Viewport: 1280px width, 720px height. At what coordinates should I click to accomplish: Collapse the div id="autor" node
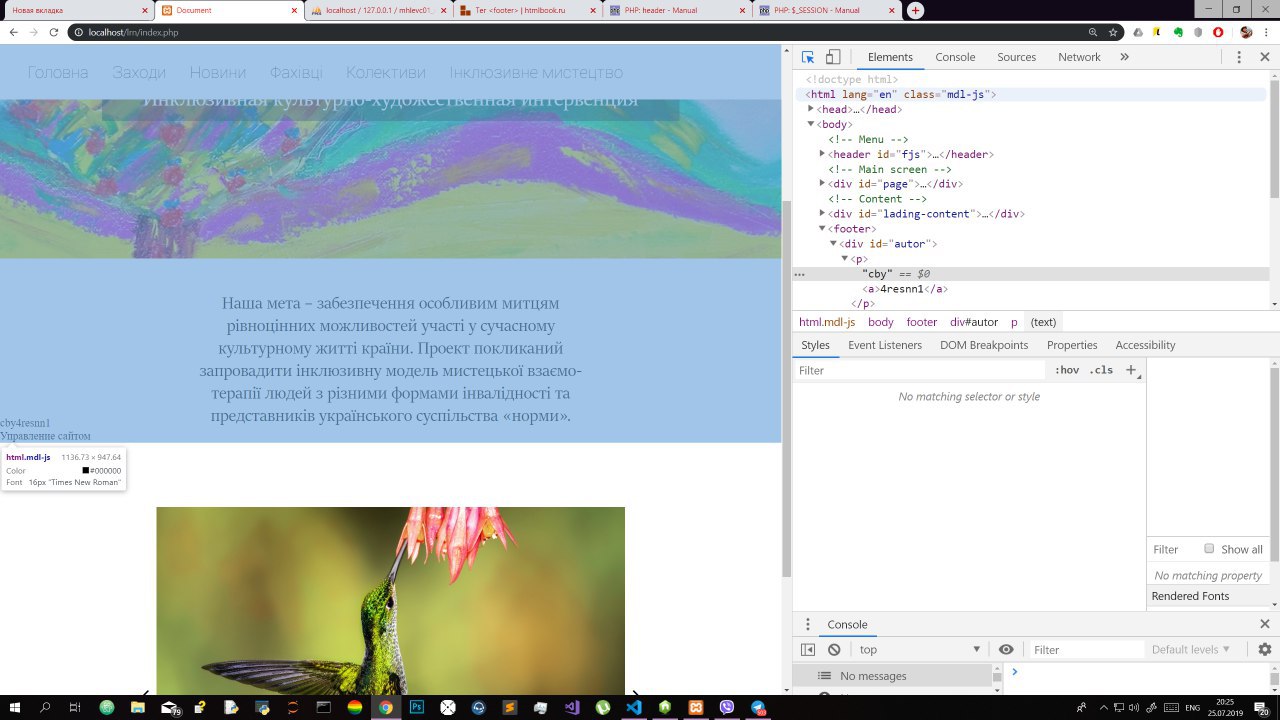point(833,244)
